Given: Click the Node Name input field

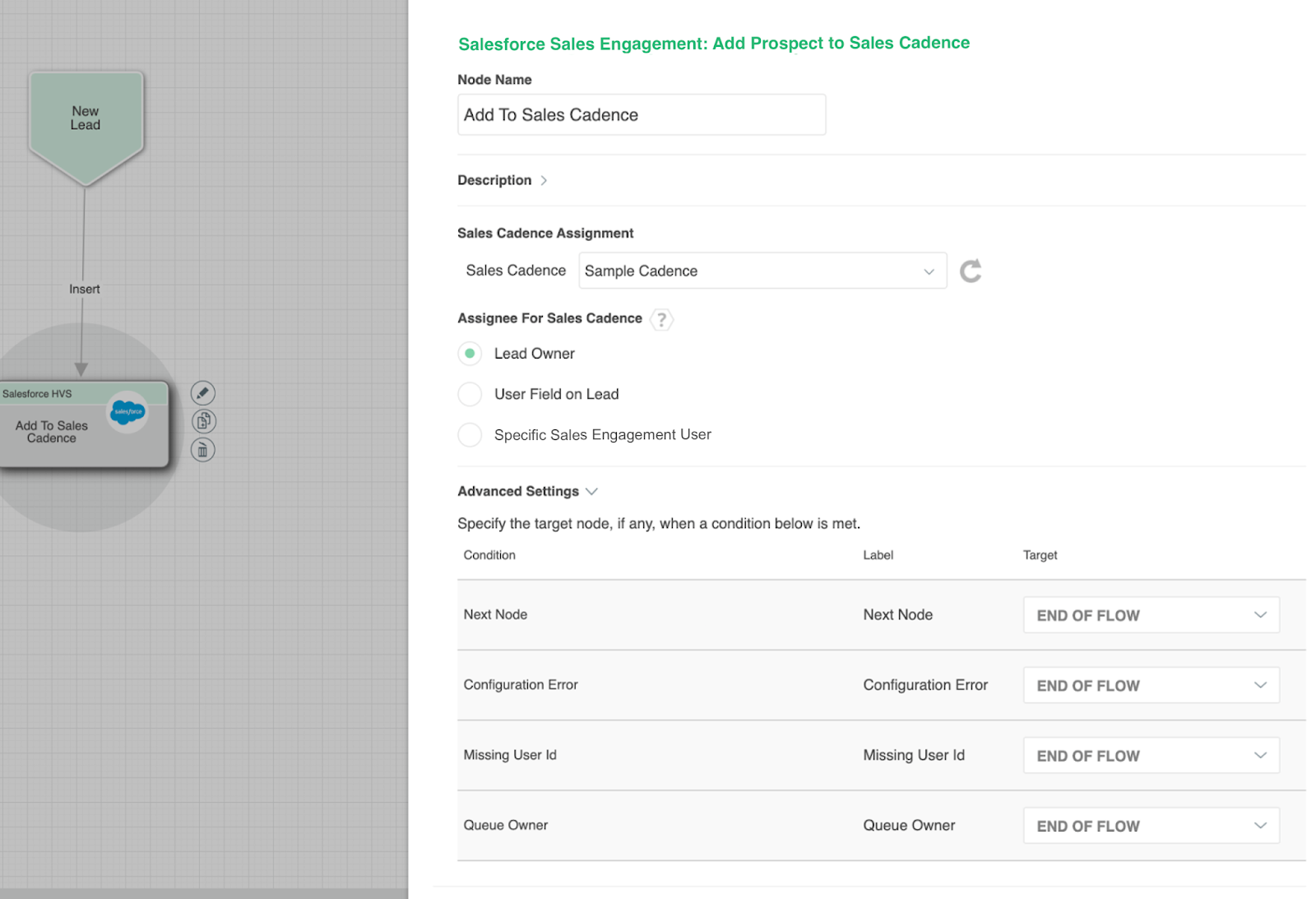Looking at the screenshot, I should (641, 115).
